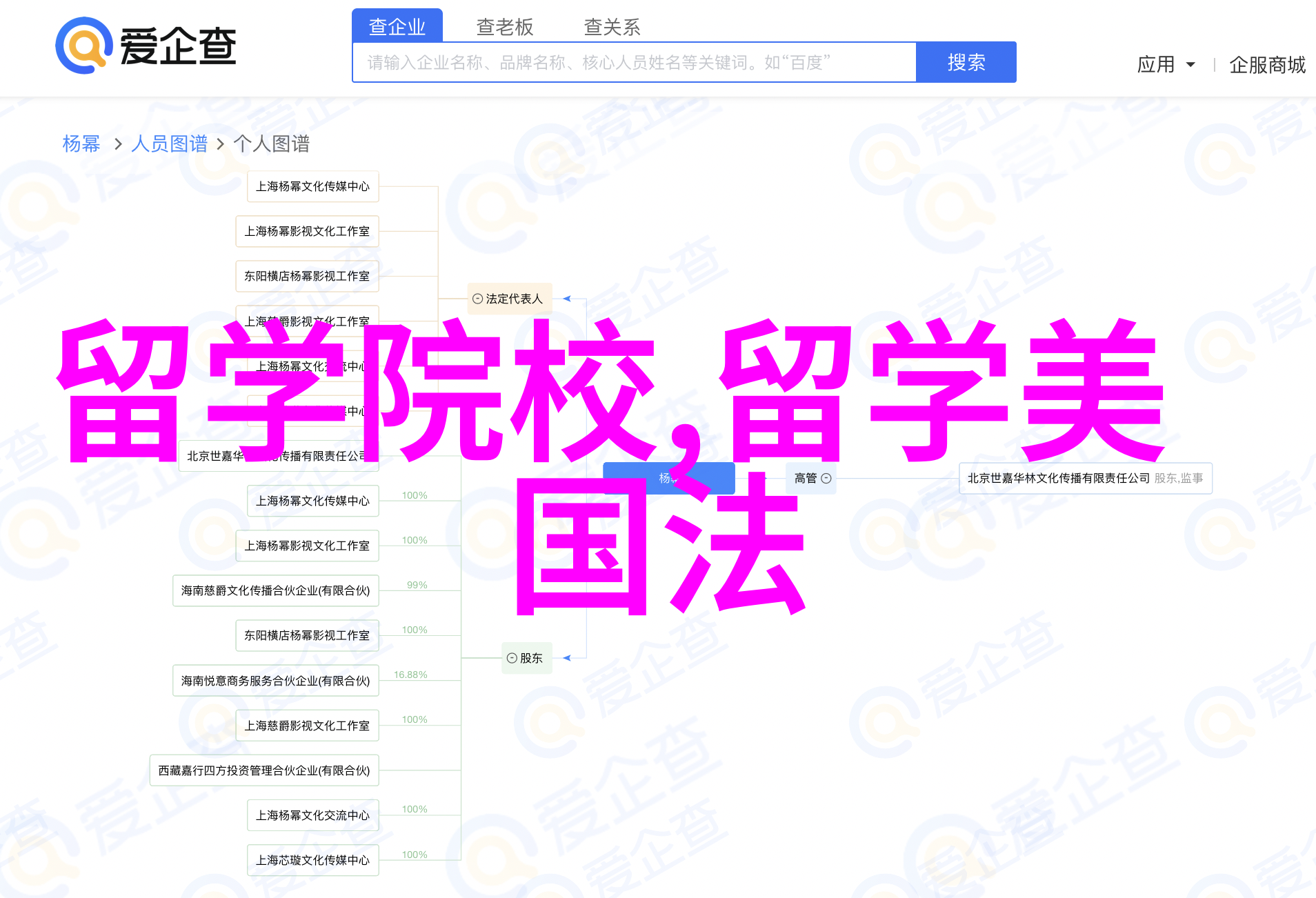Select 东阳横店杨幂影视工作室 node under 法定代表人
The image size is (1316, 898).
point(308,276)
